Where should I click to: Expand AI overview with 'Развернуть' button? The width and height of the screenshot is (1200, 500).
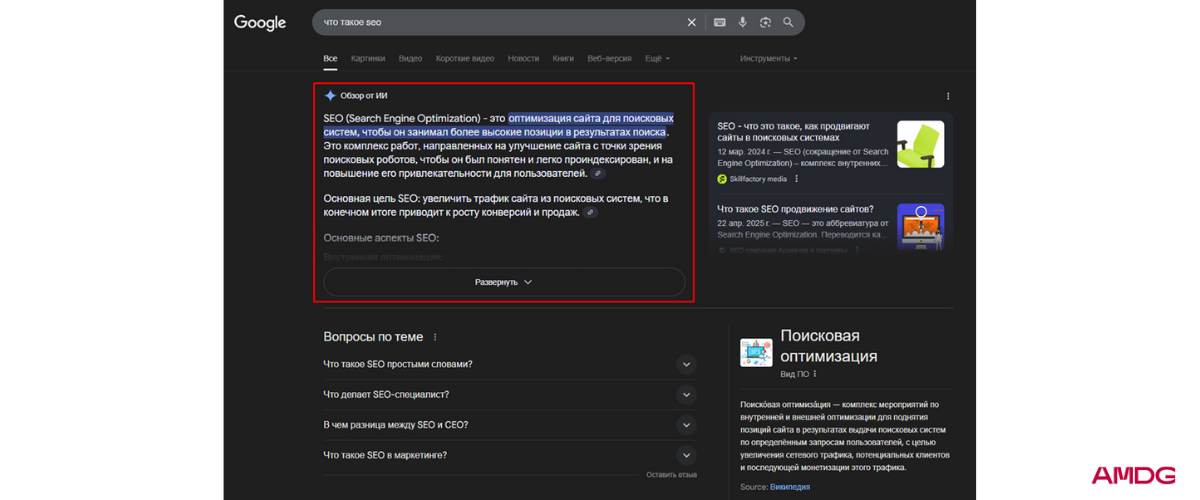(x=504, y=282)
